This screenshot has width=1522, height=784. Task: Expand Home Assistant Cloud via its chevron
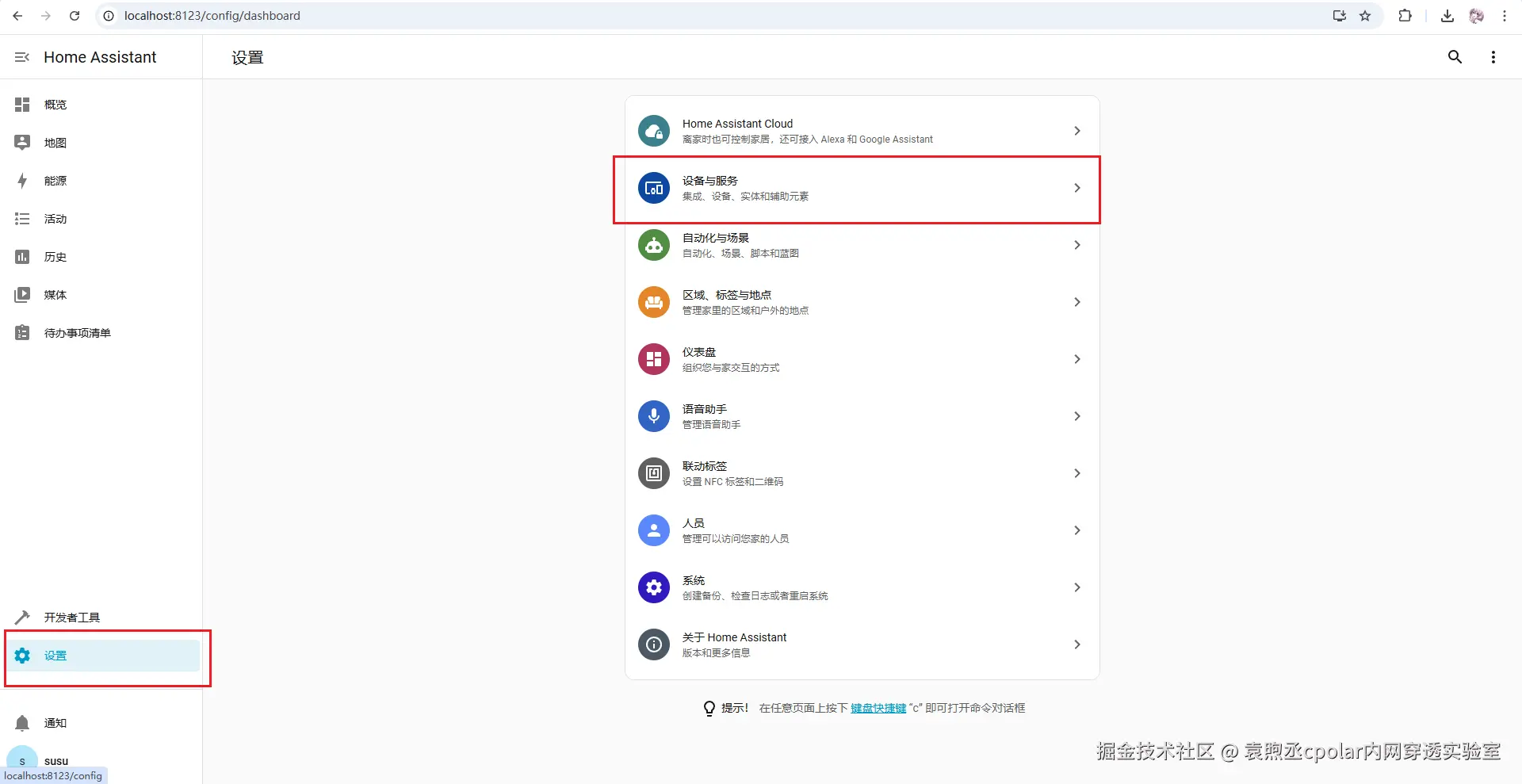1076,131
